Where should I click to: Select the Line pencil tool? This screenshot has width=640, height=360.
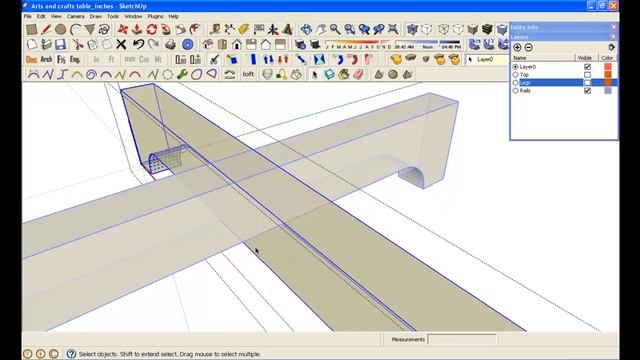coord(46,29)
